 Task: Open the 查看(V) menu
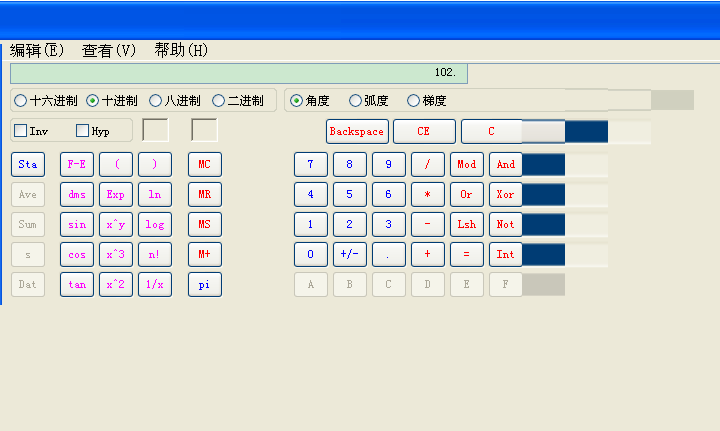pyautogui.click(x=109, y=50)
